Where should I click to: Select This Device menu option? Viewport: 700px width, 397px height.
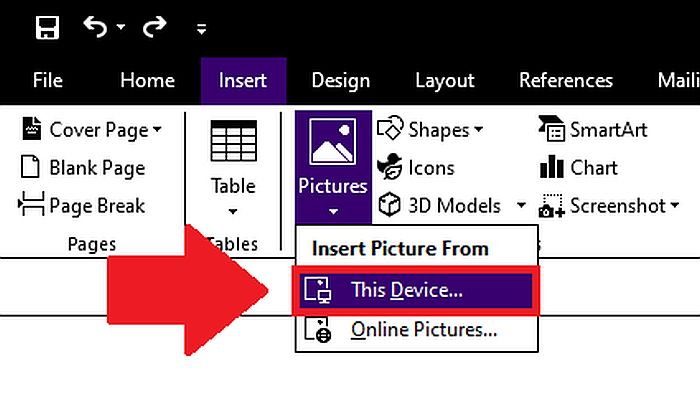416,291
